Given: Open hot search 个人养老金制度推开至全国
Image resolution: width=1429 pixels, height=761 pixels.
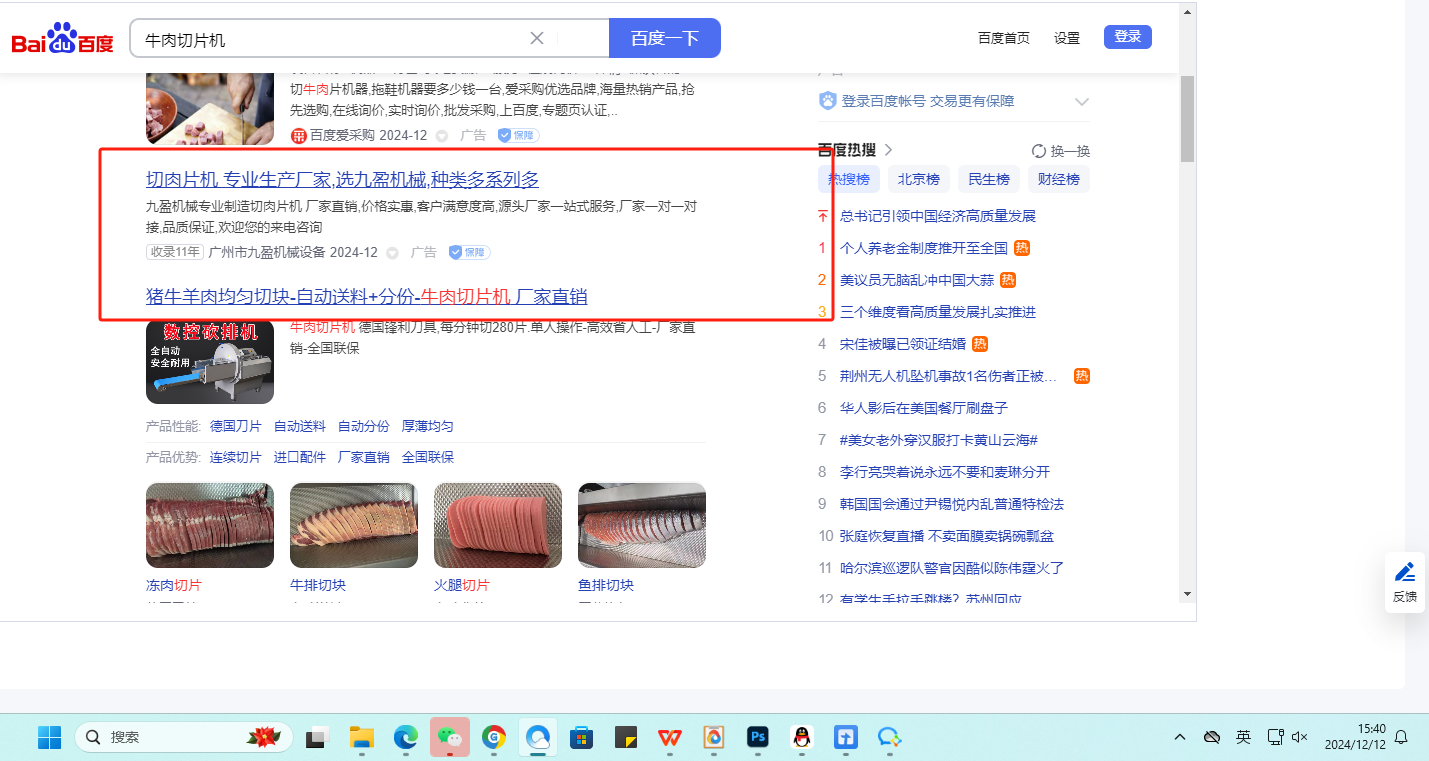Looking at the screenshot, I should pyautogui.click(x=924, y=248).
